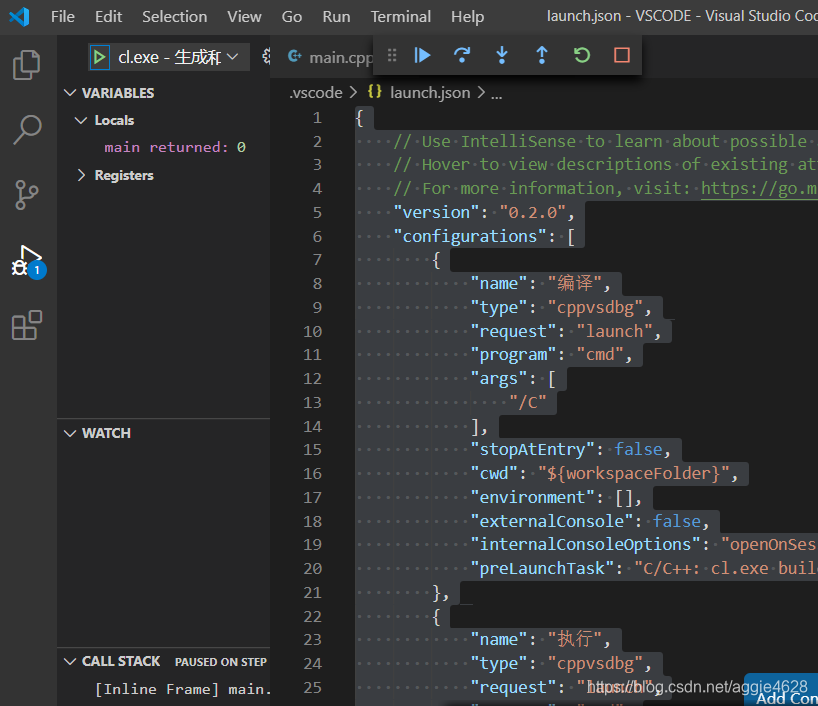Open the View menu
This screenshot has width=818, height=706.
point(244,17)
